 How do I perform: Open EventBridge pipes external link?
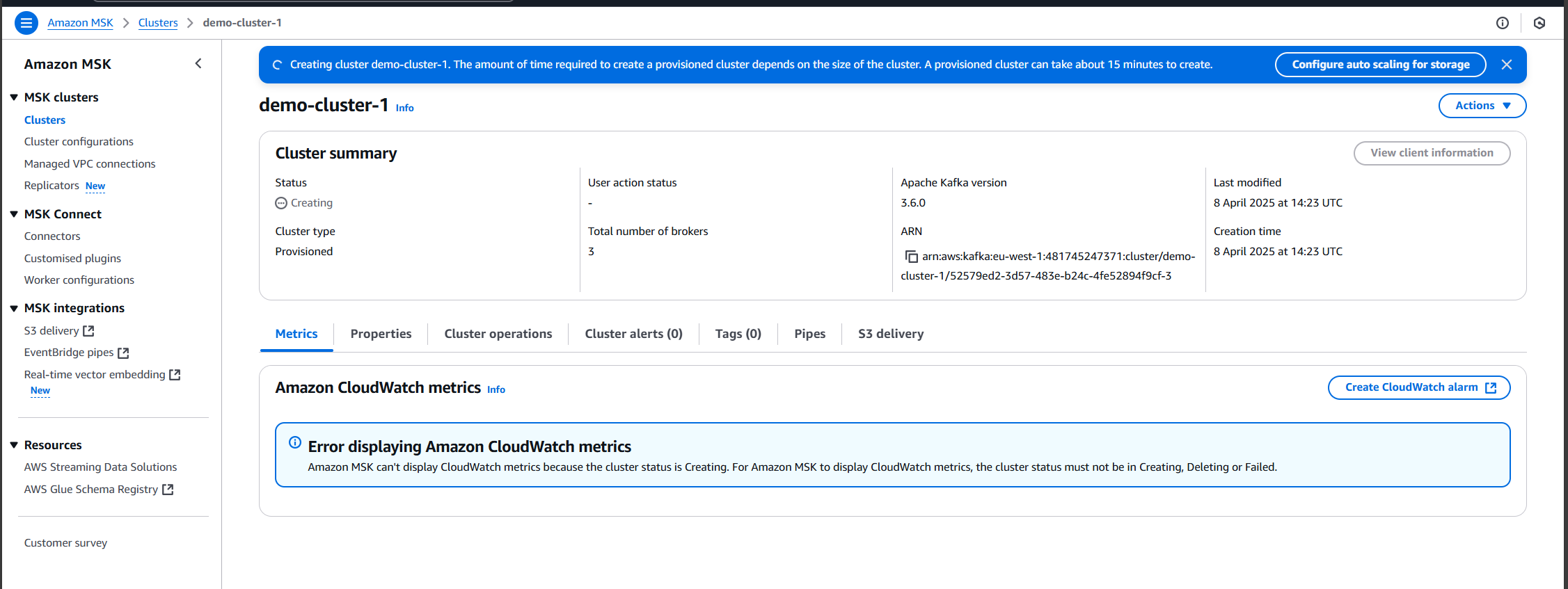(77, 353)
